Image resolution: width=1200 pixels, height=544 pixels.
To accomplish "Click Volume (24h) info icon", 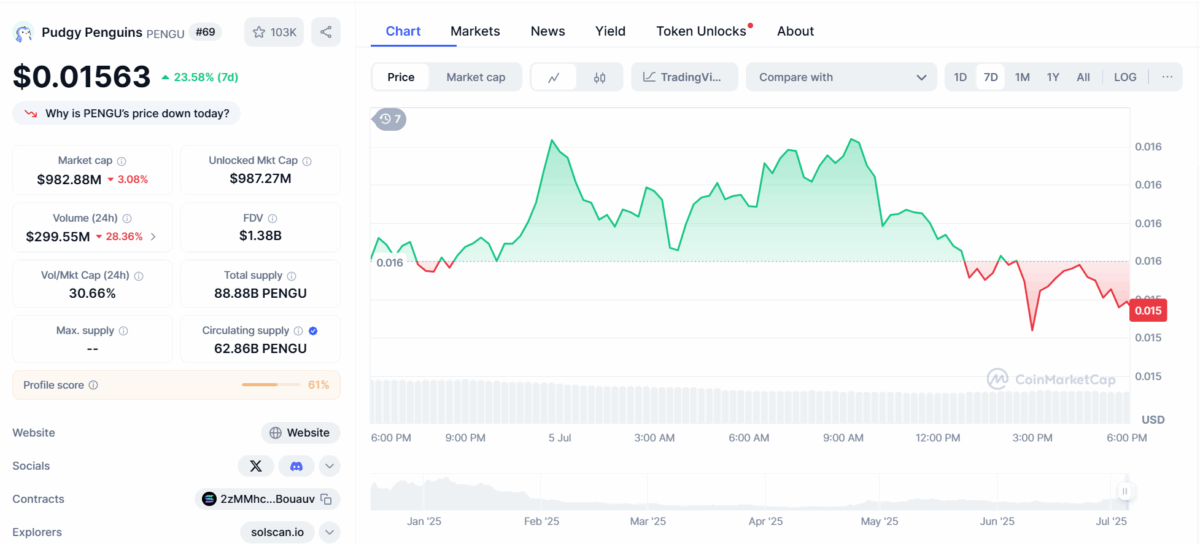I will (x=127, y=218).
